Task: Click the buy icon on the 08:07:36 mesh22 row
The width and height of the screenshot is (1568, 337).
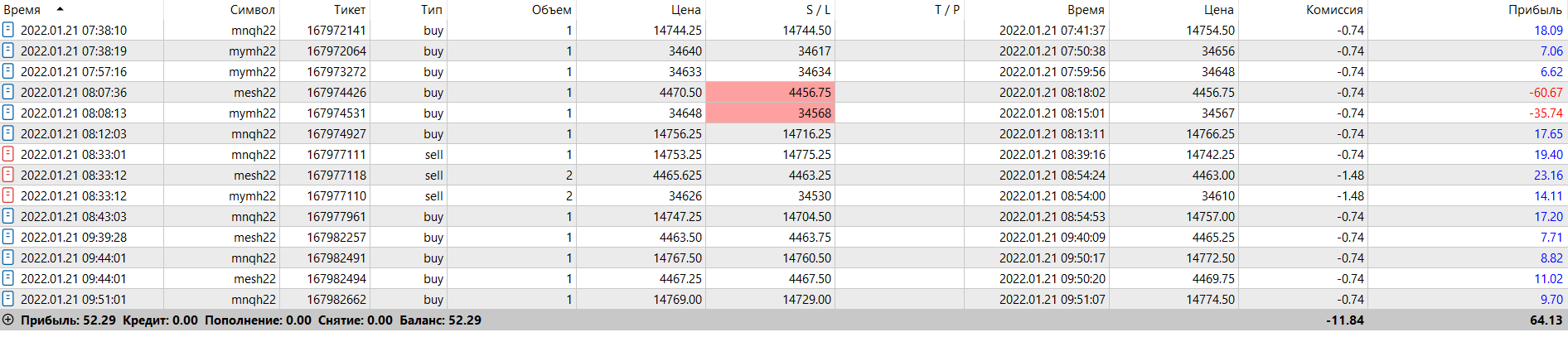Action: (x=8, y=92)
